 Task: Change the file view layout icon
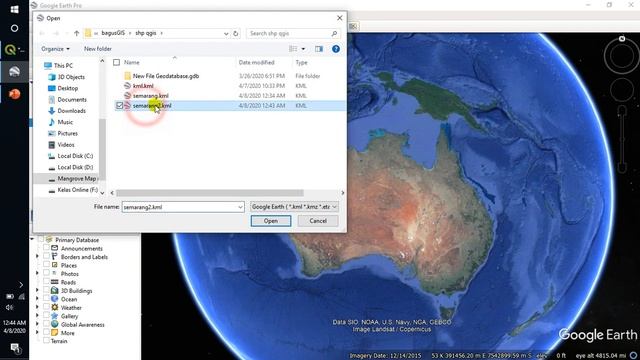(x=293, y=49)
